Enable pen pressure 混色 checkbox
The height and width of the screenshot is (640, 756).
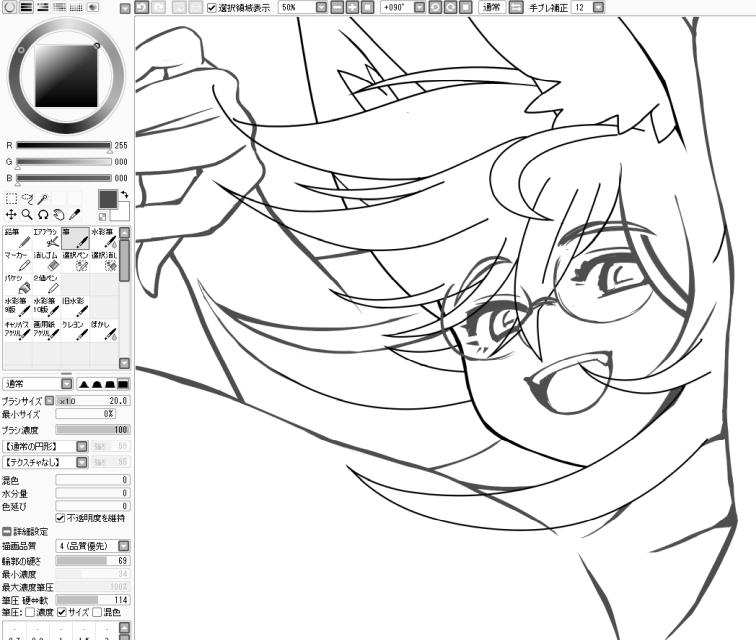pyautogui.click(x=97, y=613)
